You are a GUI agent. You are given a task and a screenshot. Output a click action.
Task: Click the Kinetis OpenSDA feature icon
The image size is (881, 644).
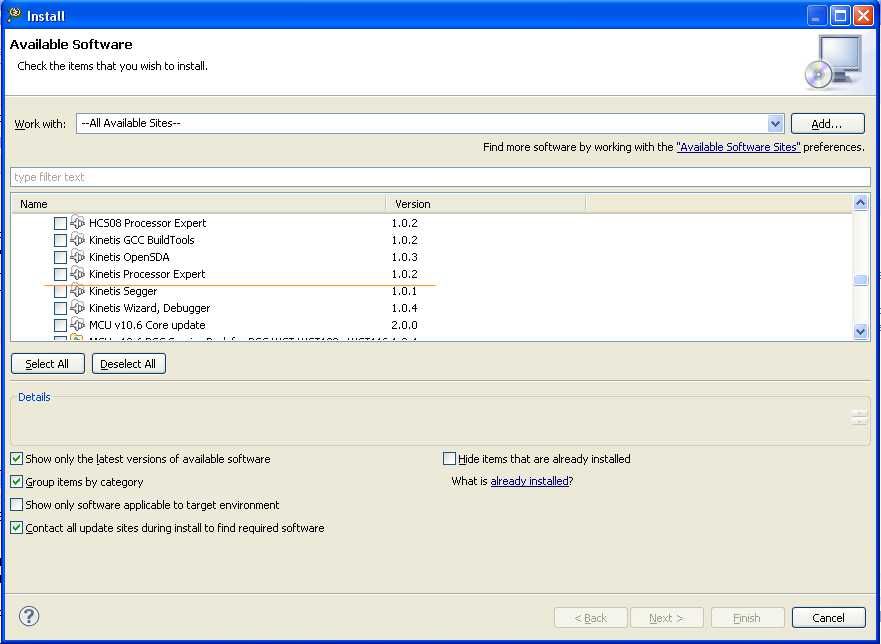[x=78, y=257]
